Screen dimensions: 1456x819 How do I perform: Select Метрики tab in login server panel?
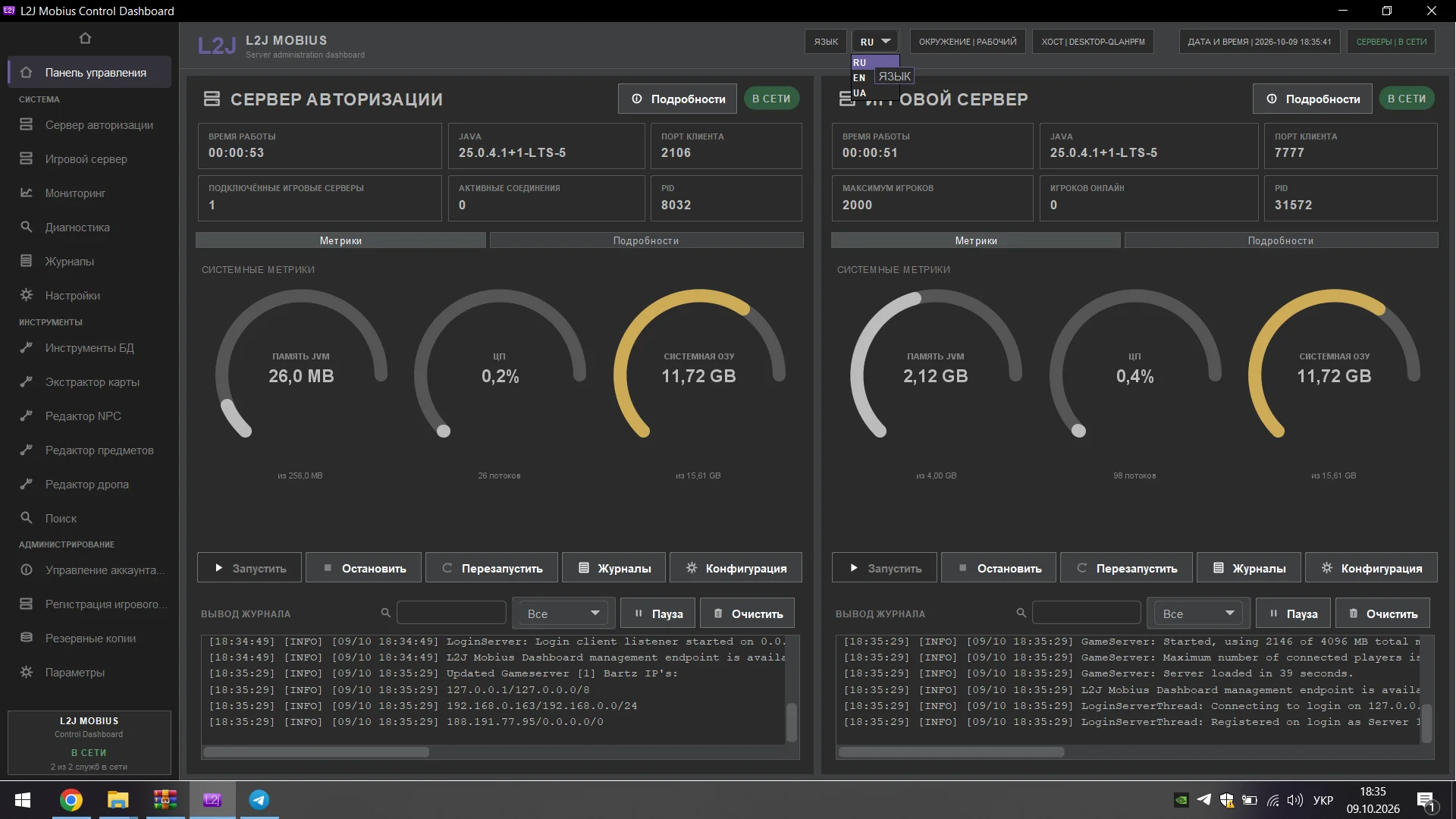tap(340, 240)
